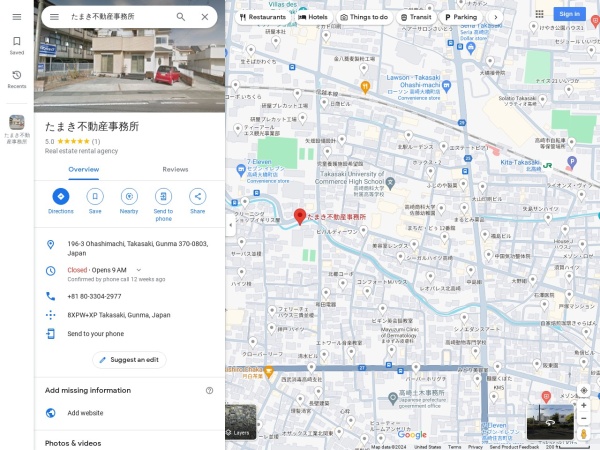The width and height of the screenshot is (600, 450).
Task: Click the purple Parking marker near Kita-Takasaki
Action: pyautogui.click(x=572, y=162)
